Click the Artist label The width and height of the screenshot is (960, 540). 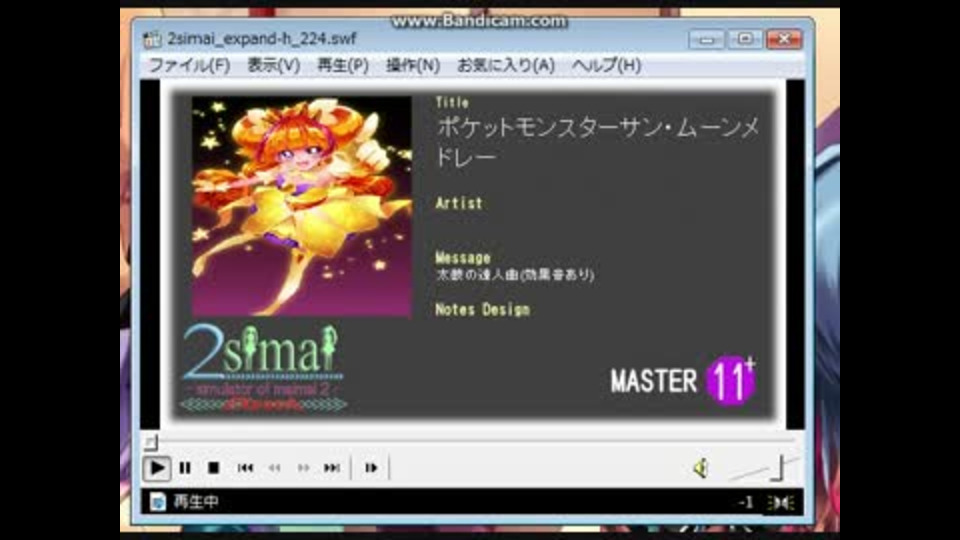(459, 203)
